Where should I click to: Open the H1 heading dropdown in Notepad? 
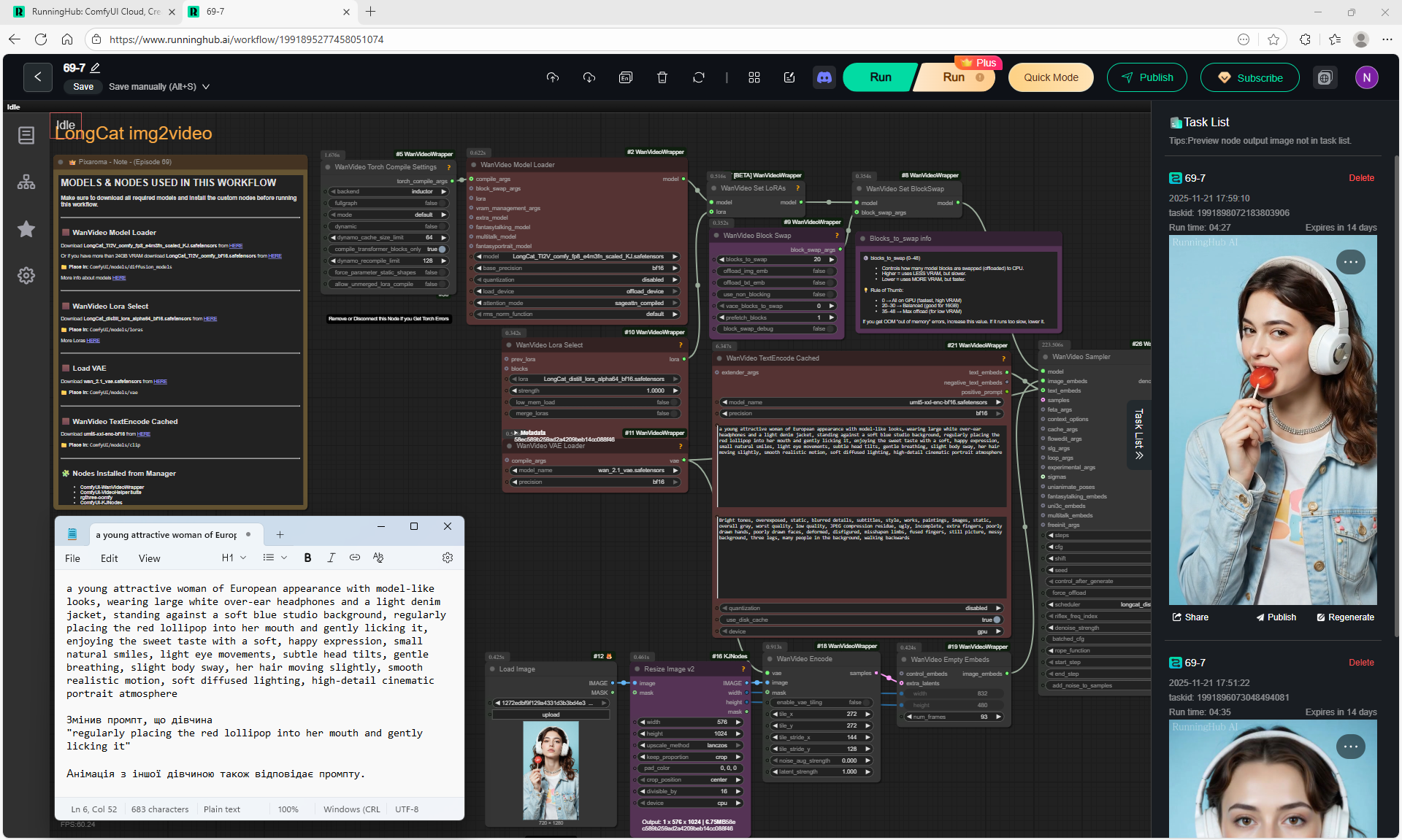234,558
